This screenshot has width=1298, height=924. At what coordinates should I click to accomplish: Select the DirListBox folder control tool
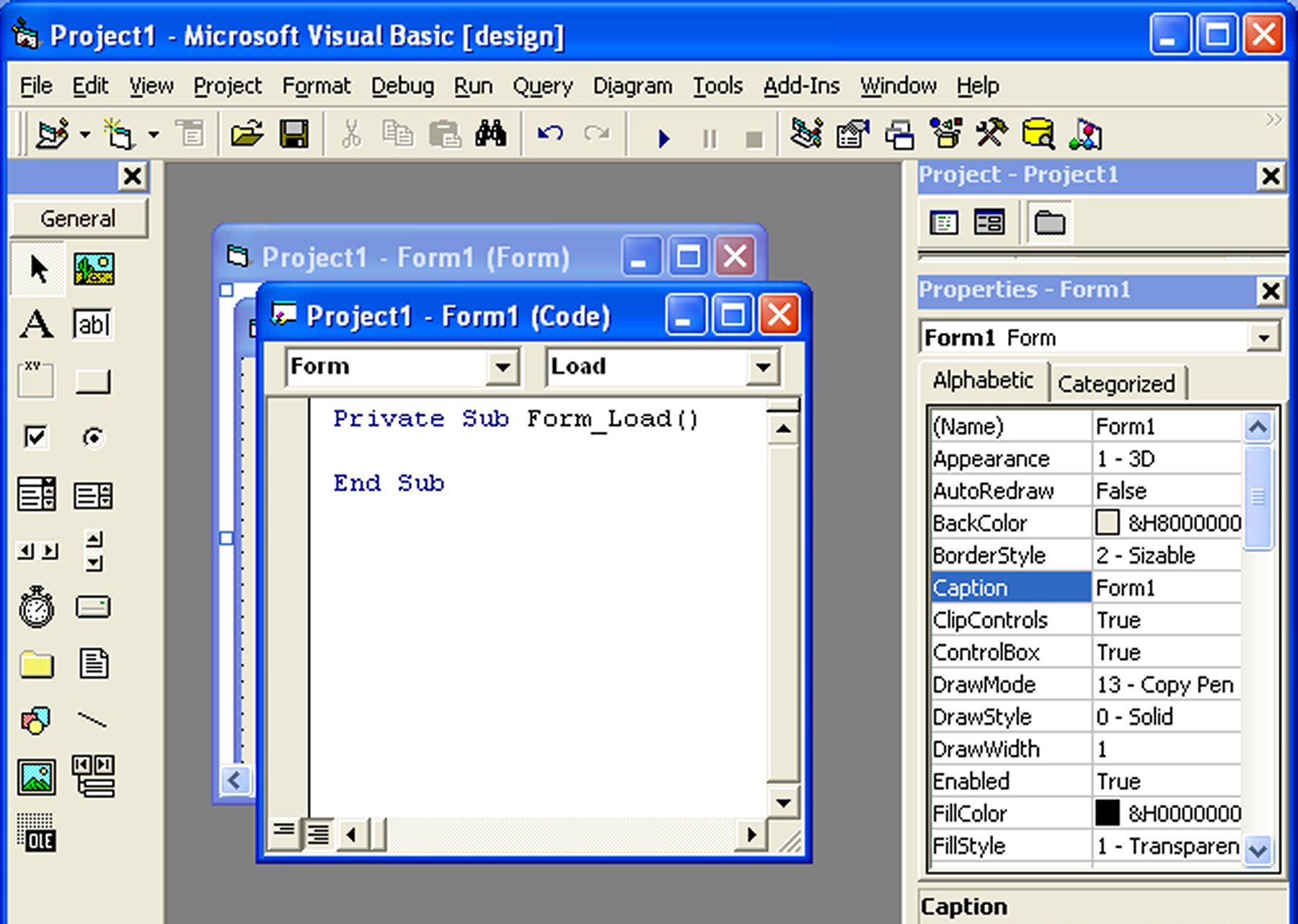click(36, 665)
